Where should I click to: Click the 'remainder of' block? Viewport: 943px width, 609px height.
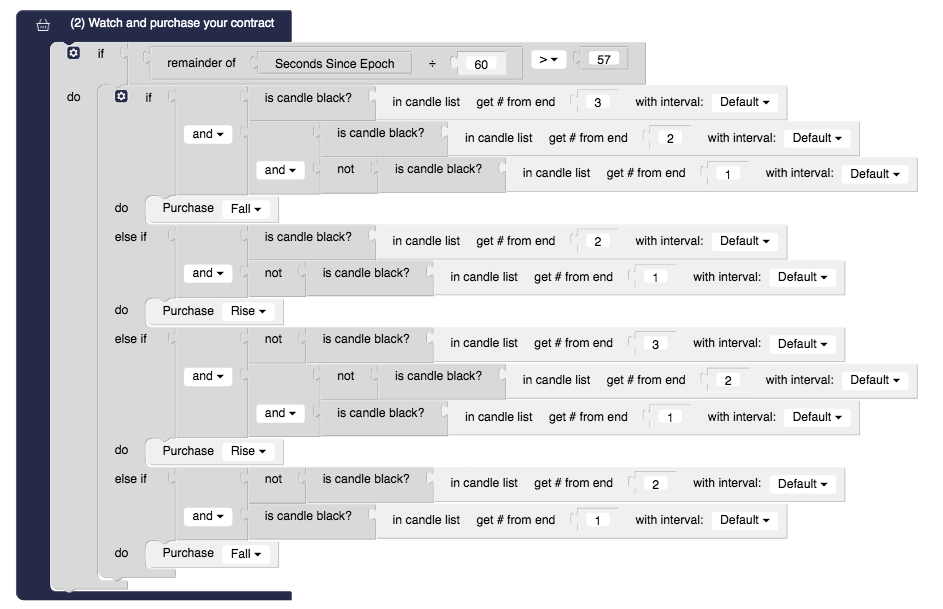[x=204, y=62]
